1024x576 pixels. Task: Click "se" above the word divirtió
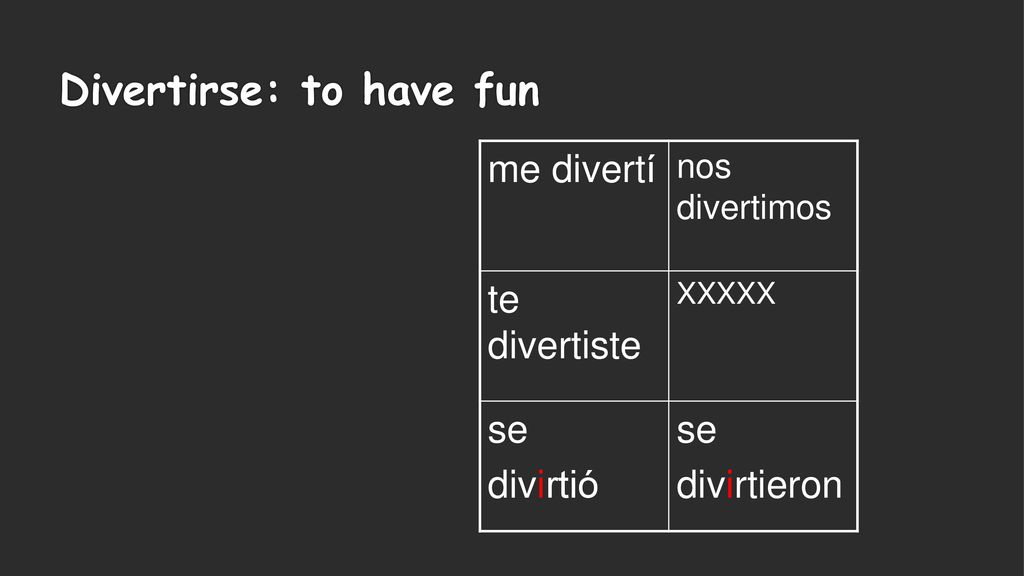coord(507,431)
